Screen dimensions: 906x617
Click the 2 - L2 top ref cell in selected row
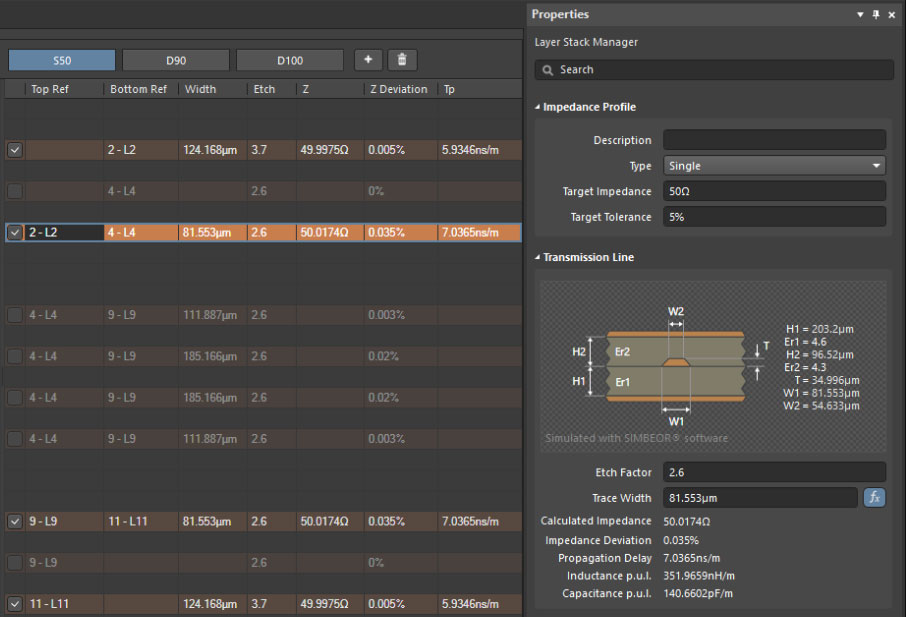(65, 232)
